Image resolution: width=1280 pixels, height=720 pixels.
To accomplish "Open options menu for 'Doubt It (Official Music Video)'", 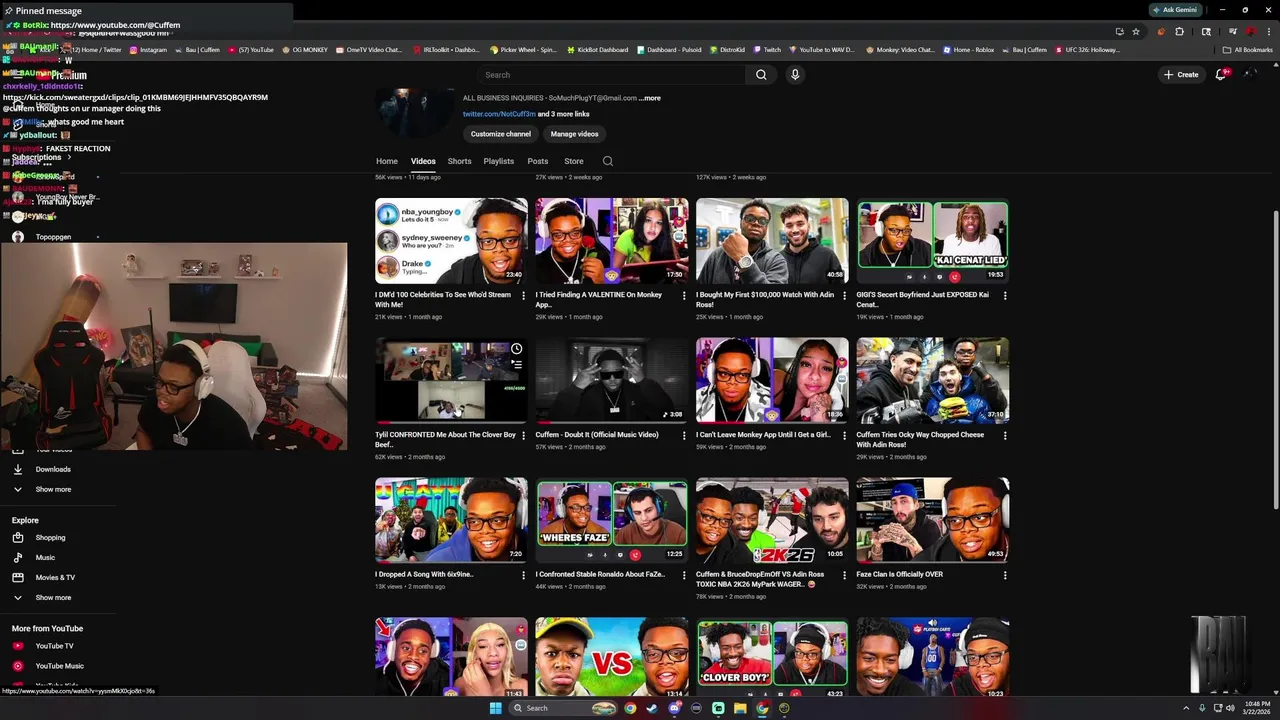I will click(684, 435).
